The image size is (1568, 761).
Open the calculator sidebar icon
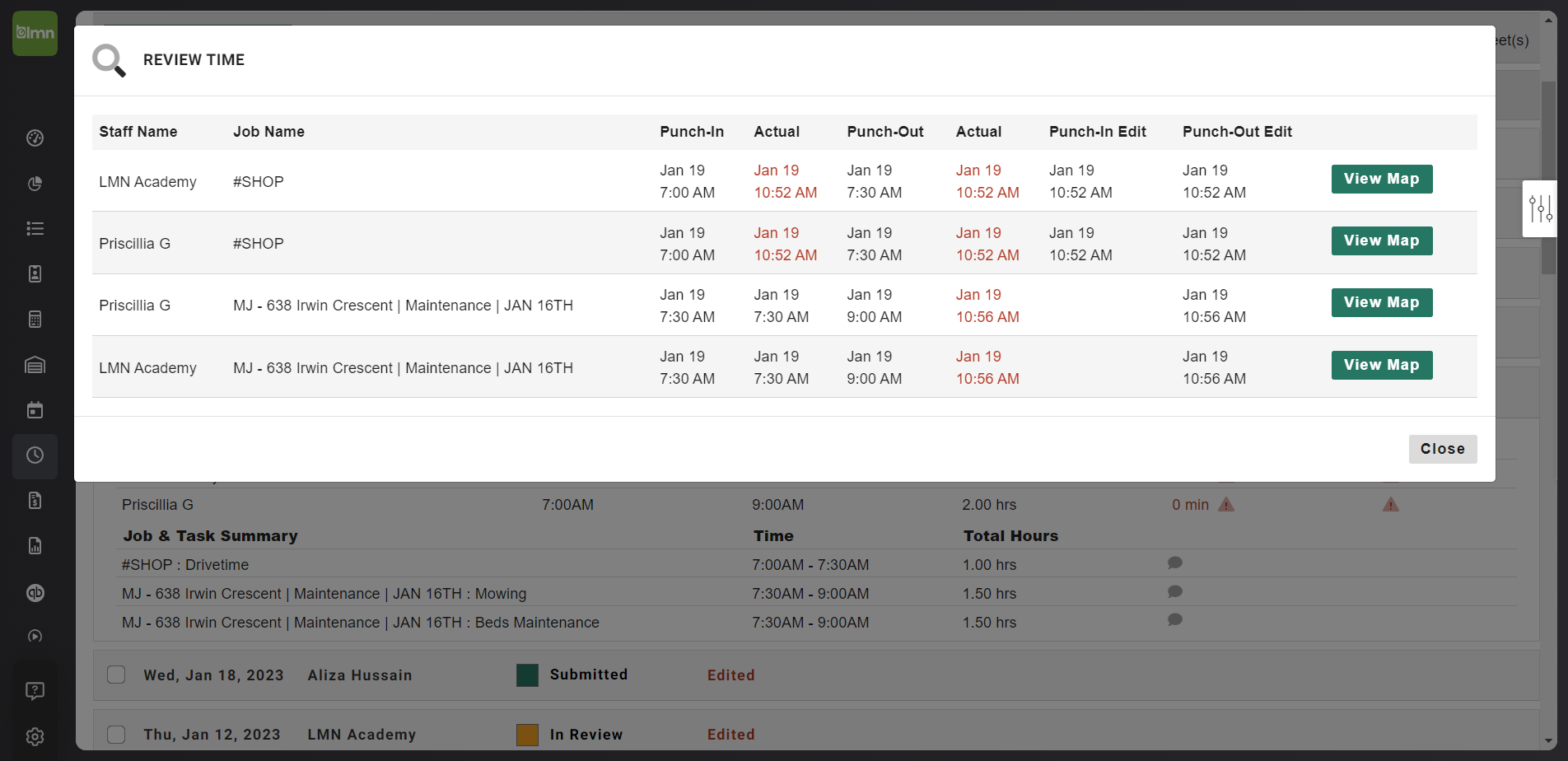pyautogui.click(x=35, y=319)
